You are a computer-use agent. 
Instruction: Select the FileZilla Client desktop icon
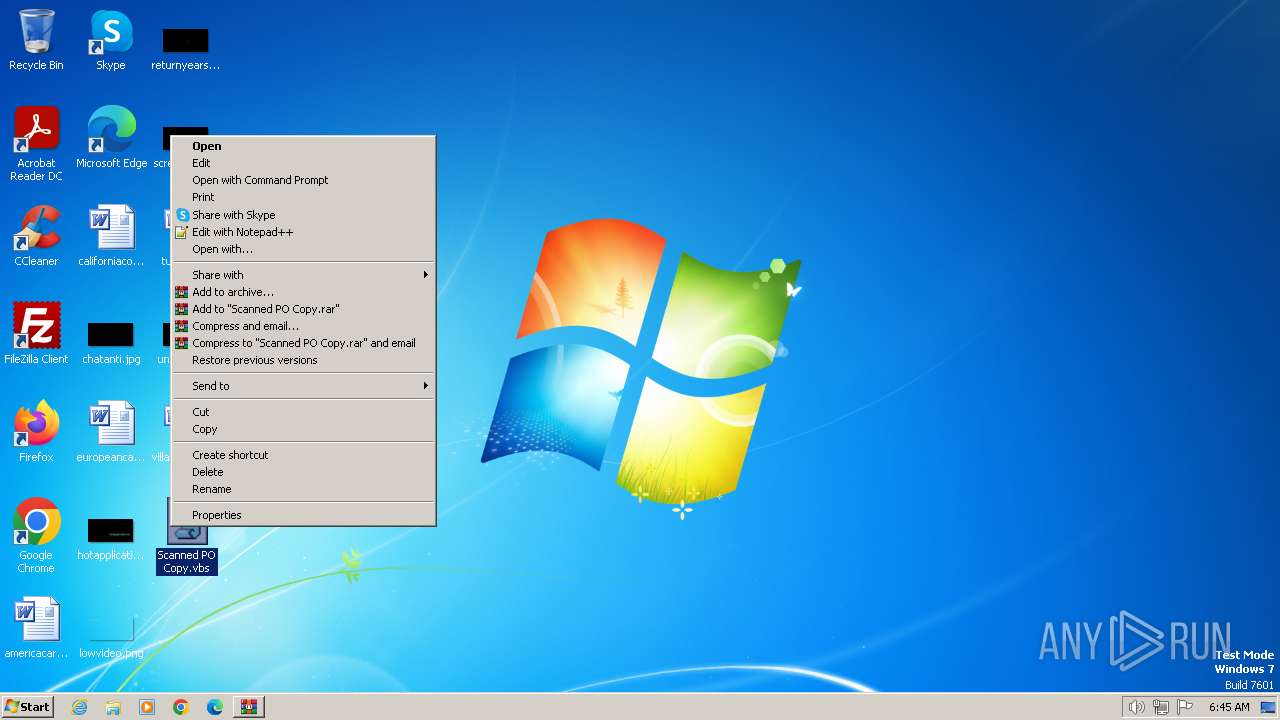[x=36, y=333]
